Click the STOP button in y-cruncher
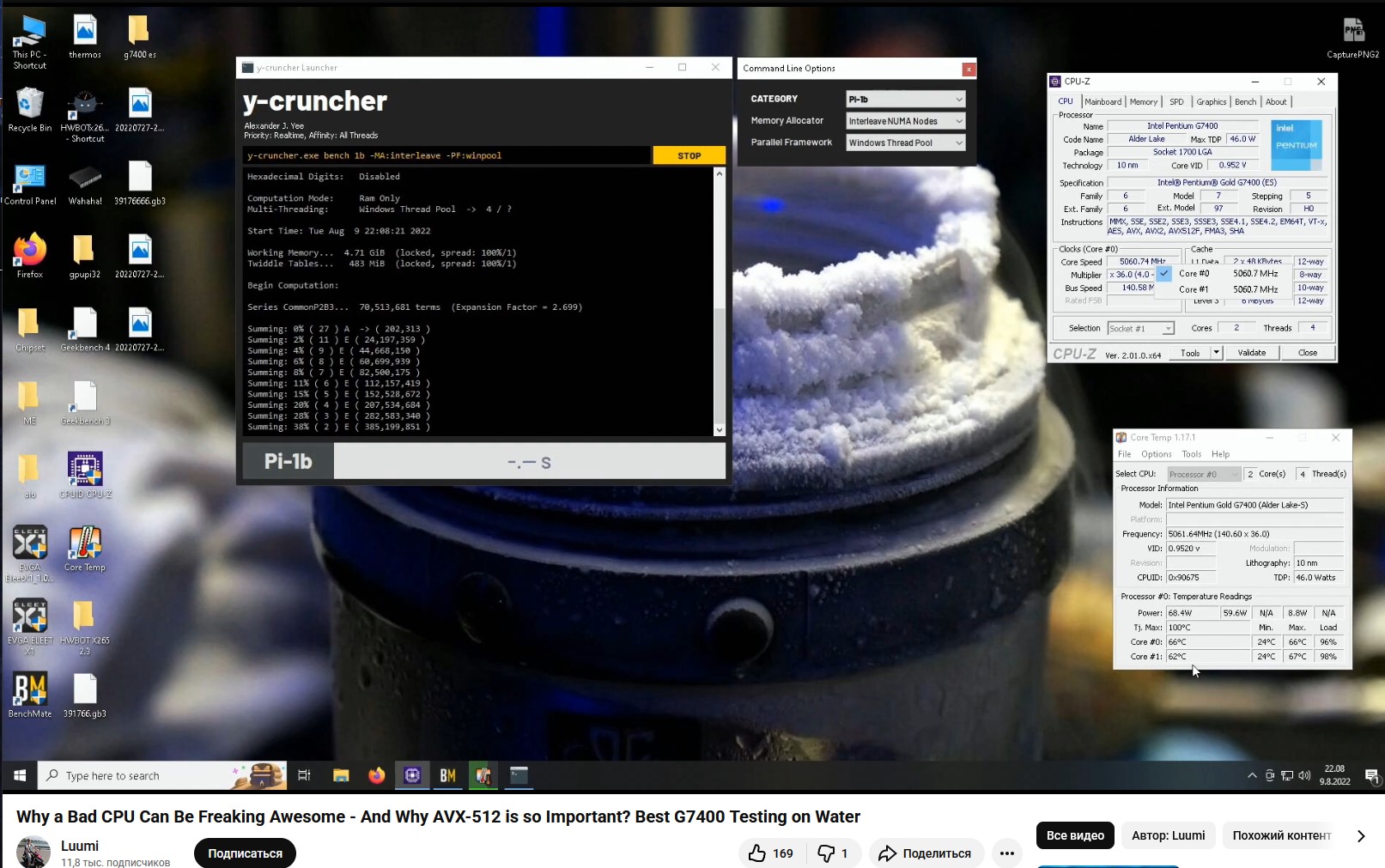The width and height of the screenshot is (1385, 868). 689,155
